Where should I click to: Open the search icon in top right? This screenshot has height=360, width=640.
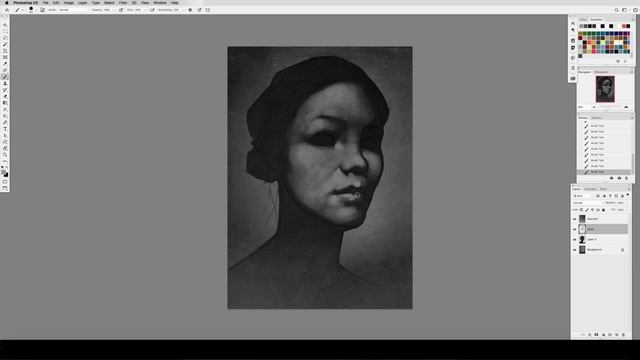pyautogui.click(x=617, y=10)
